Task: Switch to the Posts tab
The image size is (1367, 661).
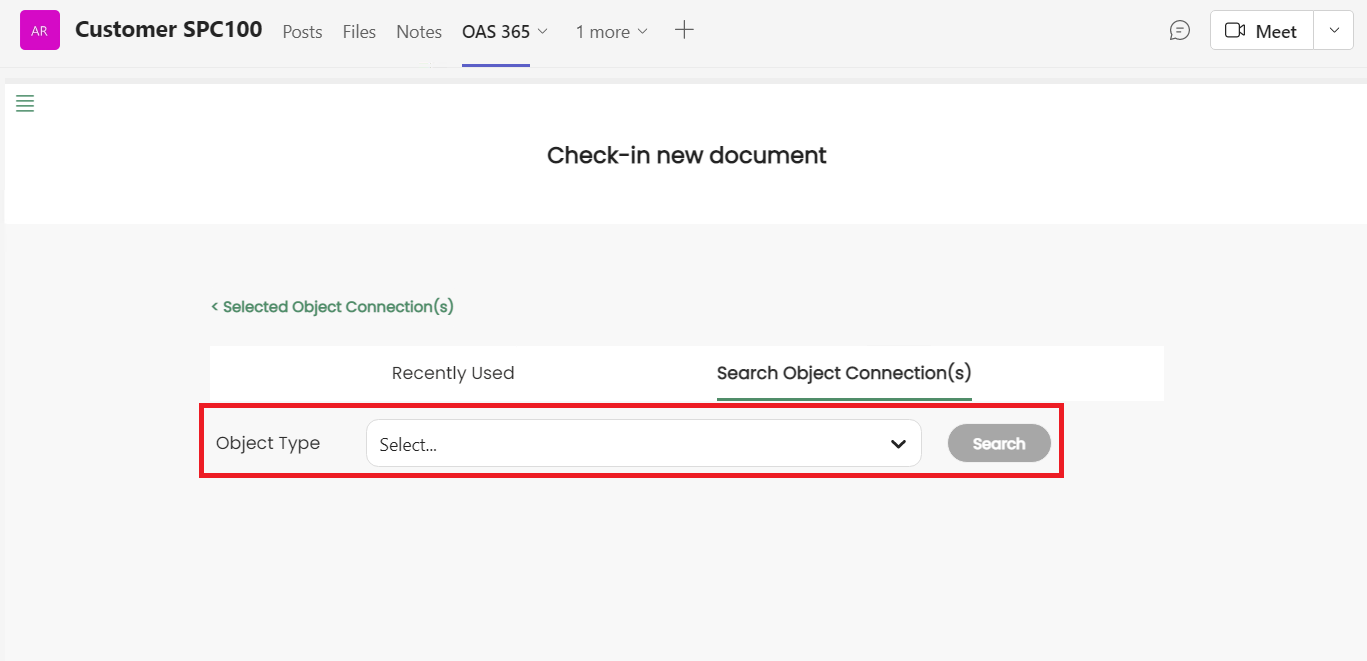Action: tap(302, 32)
